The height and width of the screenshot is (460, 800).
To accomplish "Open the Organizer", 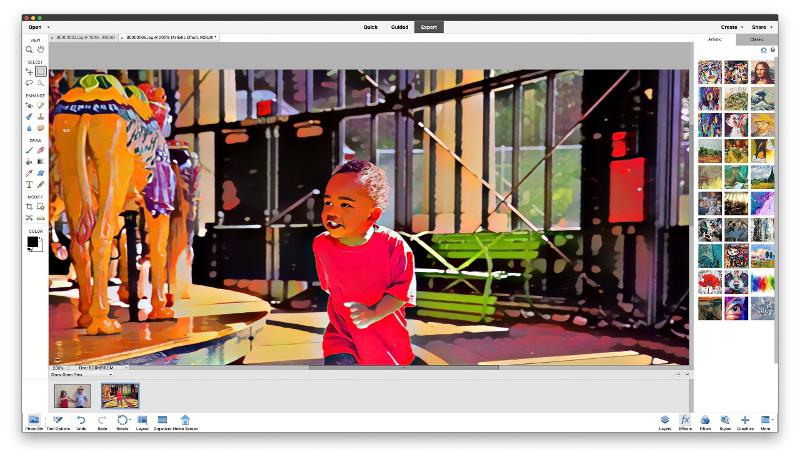I will tap(162, 422).
